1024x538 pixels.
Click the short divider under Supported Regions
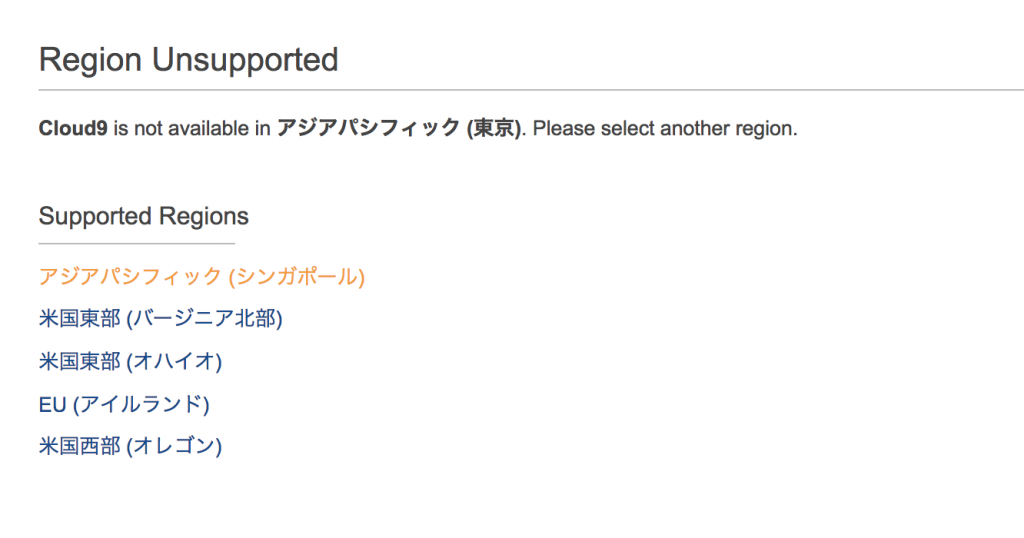tap(136, 244)
